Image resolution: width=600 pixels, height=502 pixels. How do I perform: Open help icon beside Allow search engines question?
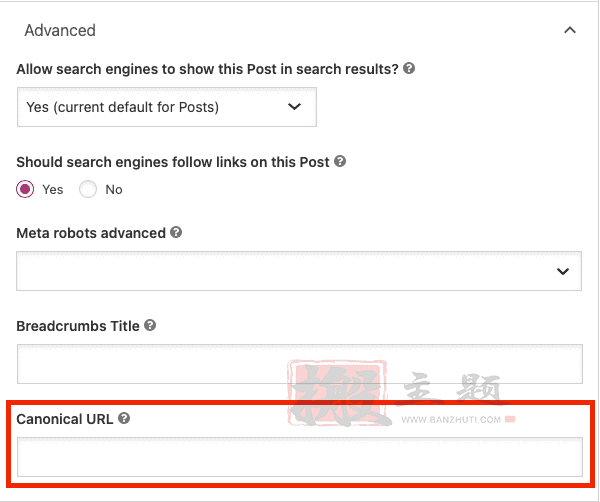coord(409,68)
